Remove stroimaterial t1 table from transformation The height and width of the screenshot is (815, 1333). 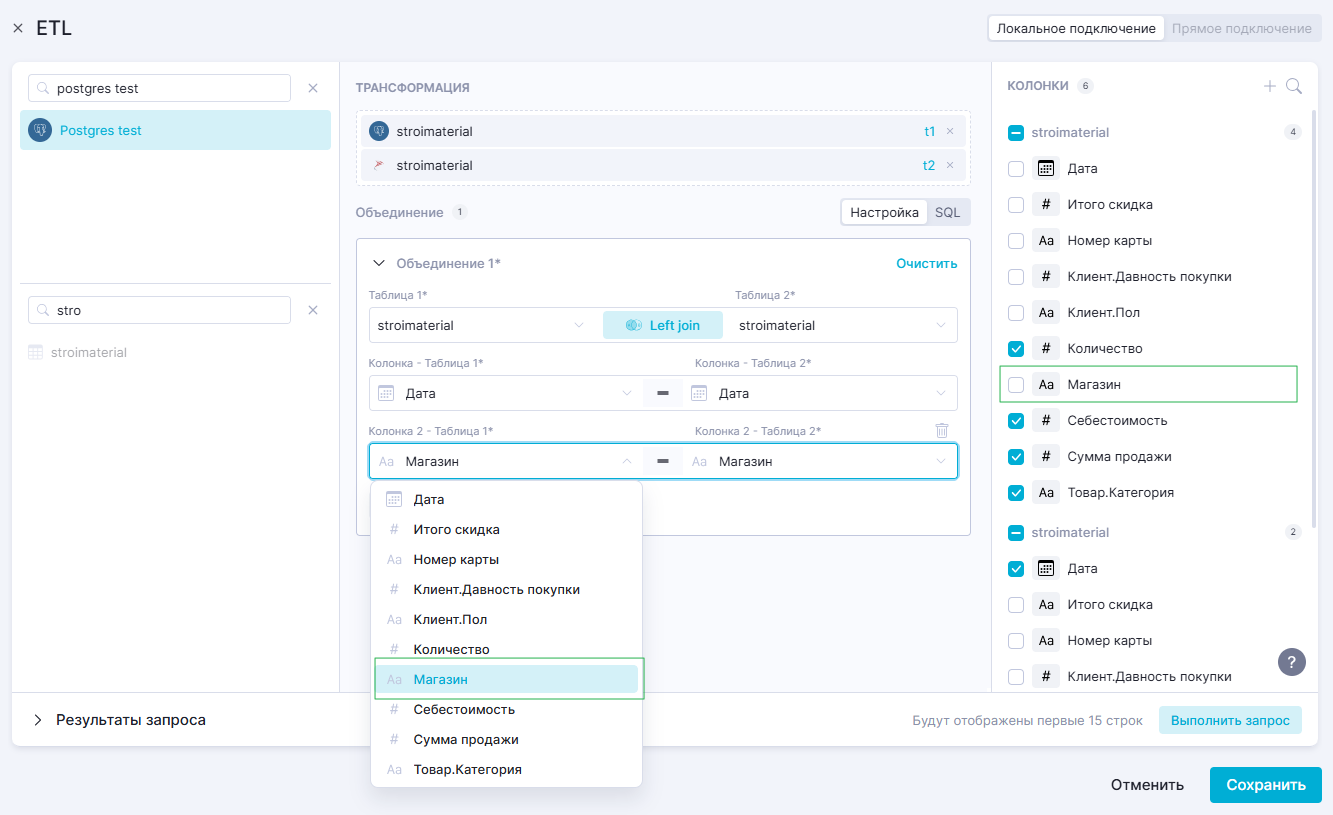(950, 131)
